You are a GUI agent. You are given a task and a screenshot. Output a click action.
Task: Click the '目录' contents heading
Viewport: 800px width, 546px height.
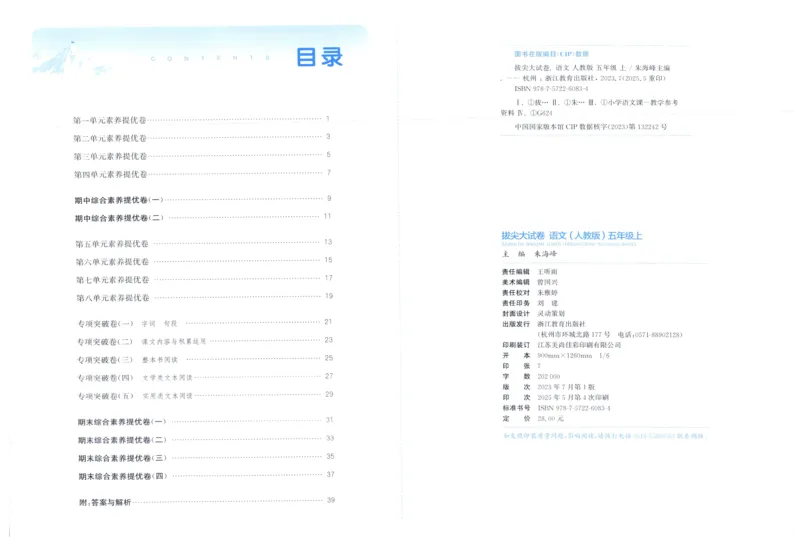pos(319,57)
